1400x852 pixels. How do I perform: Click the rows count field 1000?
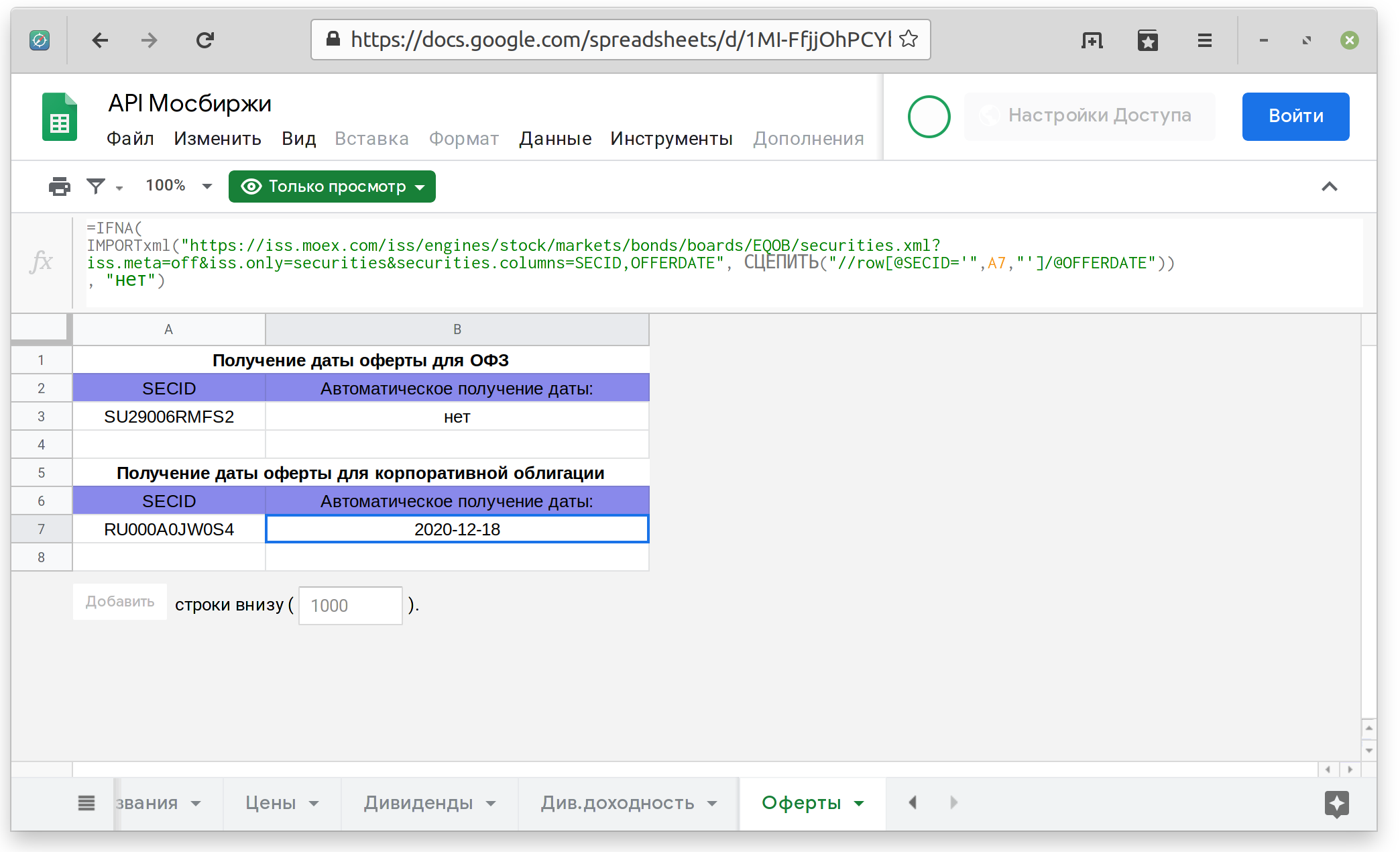click(x=350, y=605)
